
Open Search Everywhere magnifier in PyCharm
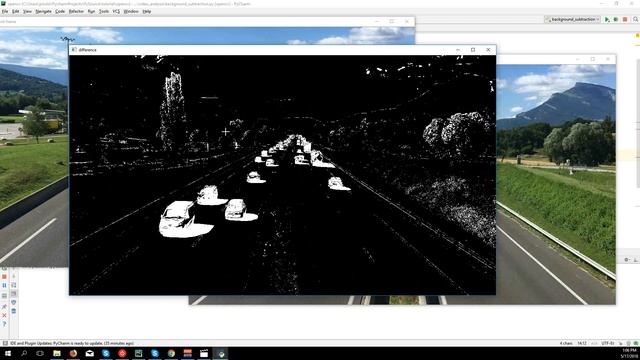(x=636, y=19)
